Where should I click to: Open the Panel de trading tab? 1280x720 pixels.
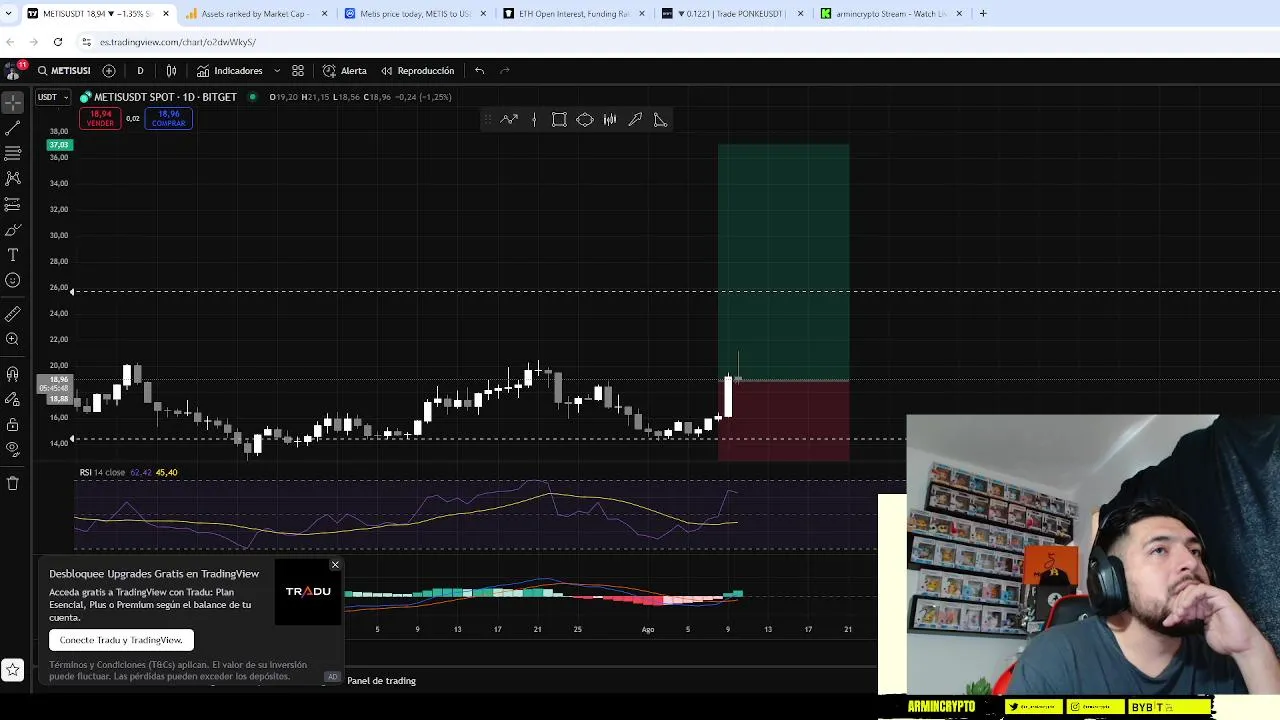[381, 681]
